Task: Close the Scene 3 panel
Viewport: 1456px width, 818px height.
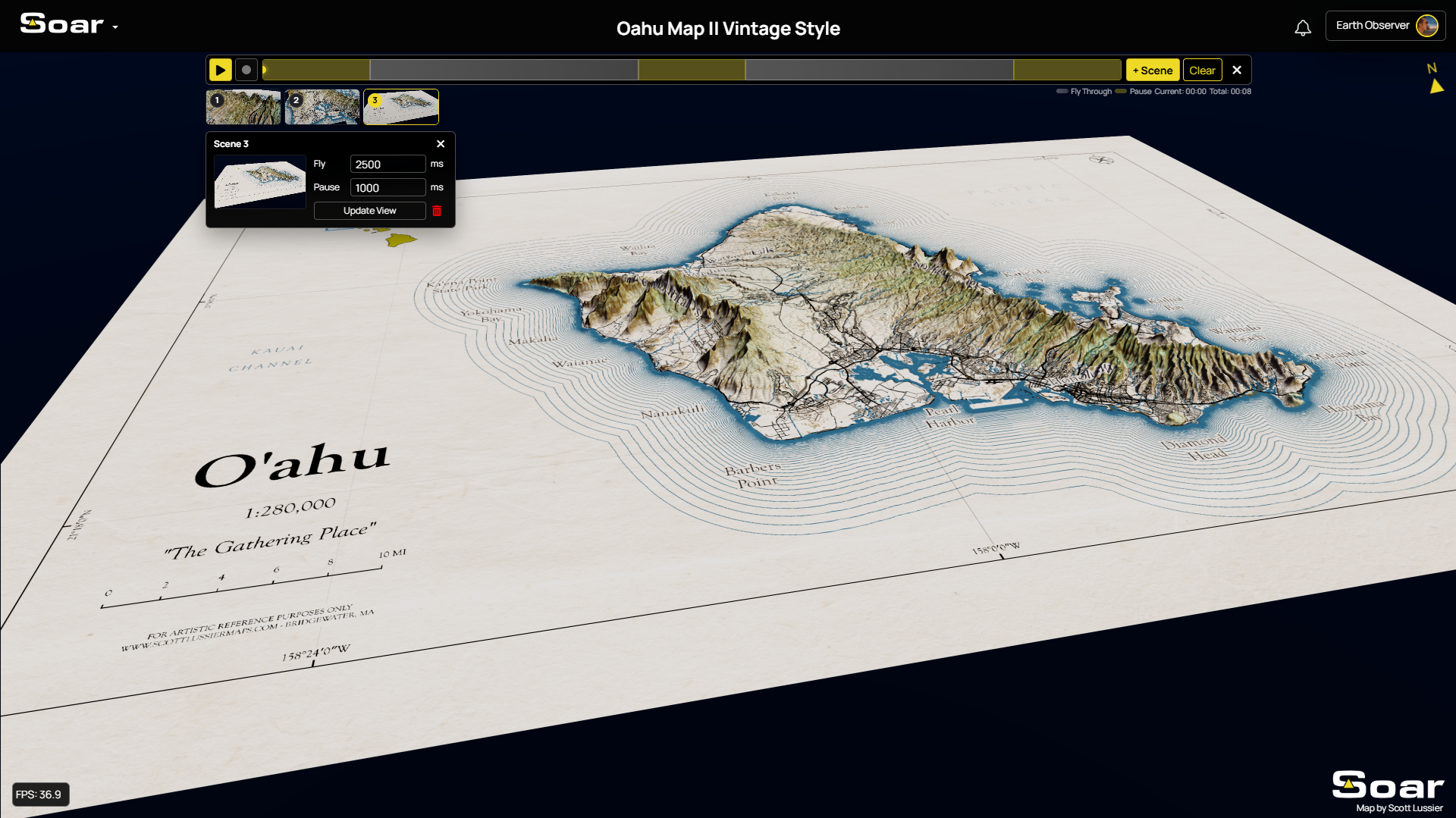Action: click(441, 144)
